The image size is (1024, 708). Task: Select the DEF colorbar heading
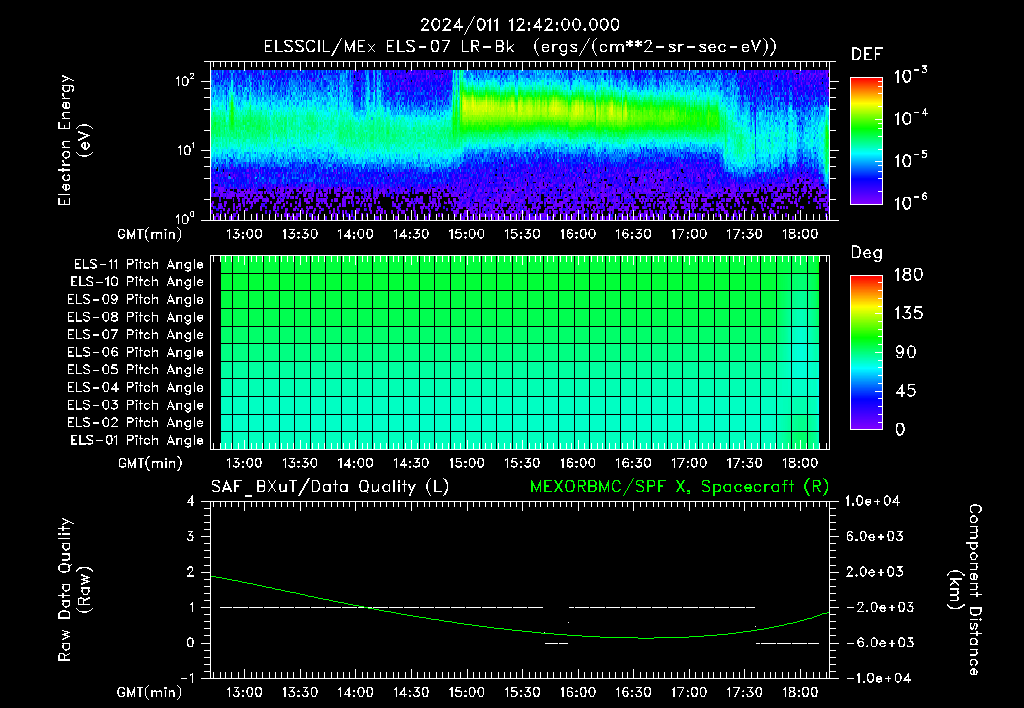point(867,54)
